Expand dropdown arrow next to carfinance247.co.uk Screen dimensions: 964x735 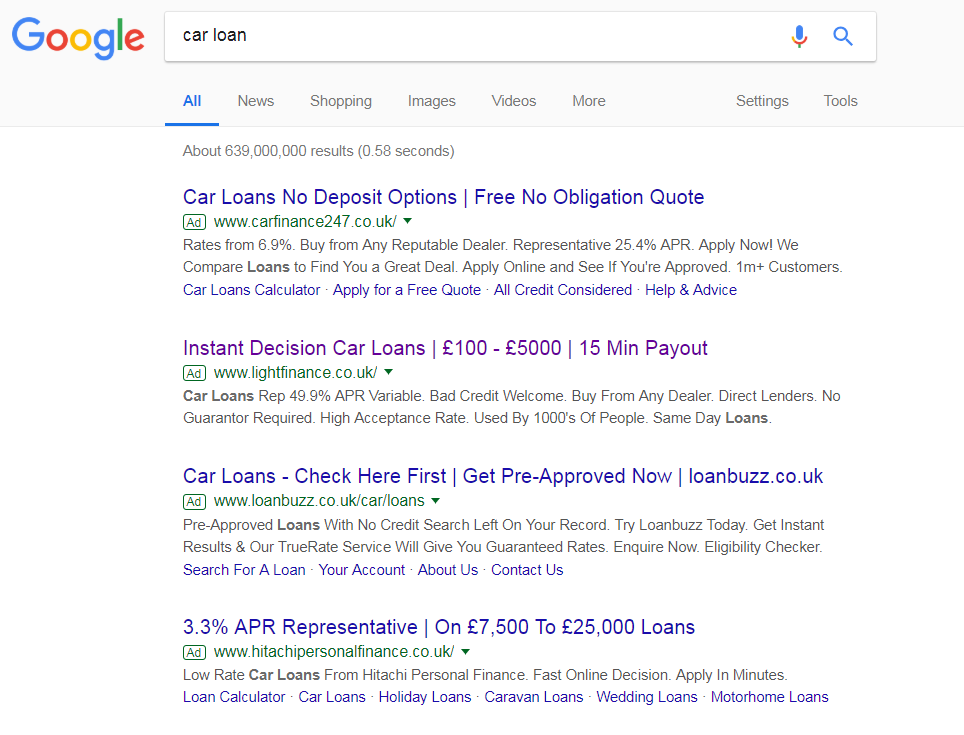pyautogui.click(x=408, y=221)
